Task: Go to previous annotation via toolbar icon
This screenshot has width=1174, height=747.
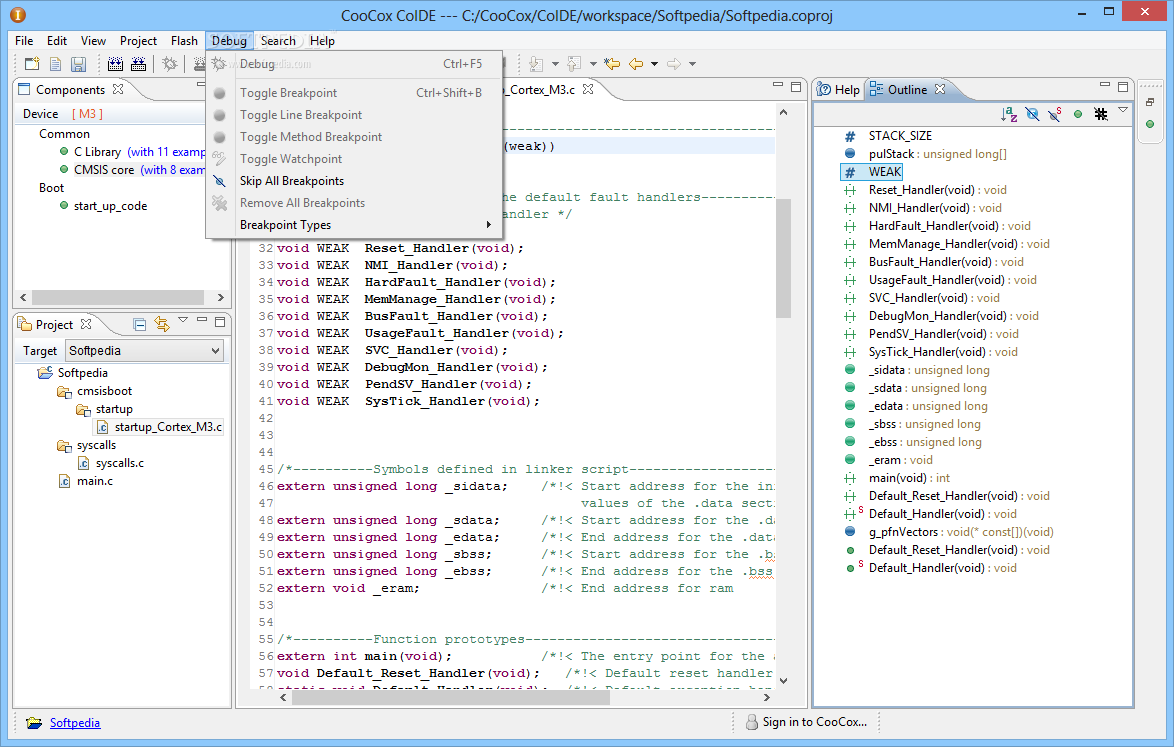Action: 574,64
